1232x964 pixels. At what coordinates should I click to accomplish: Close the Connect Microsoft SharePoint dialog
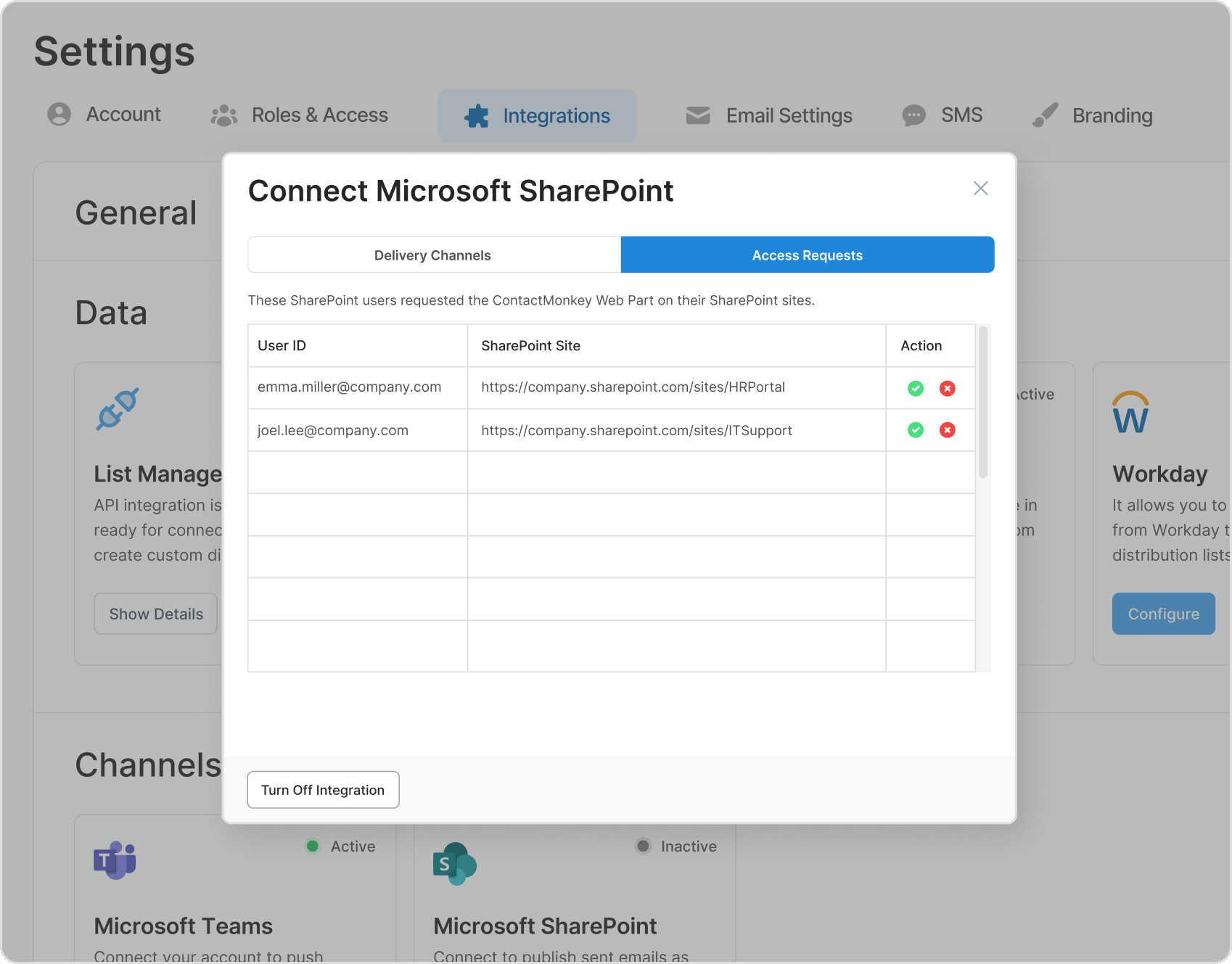980,189
